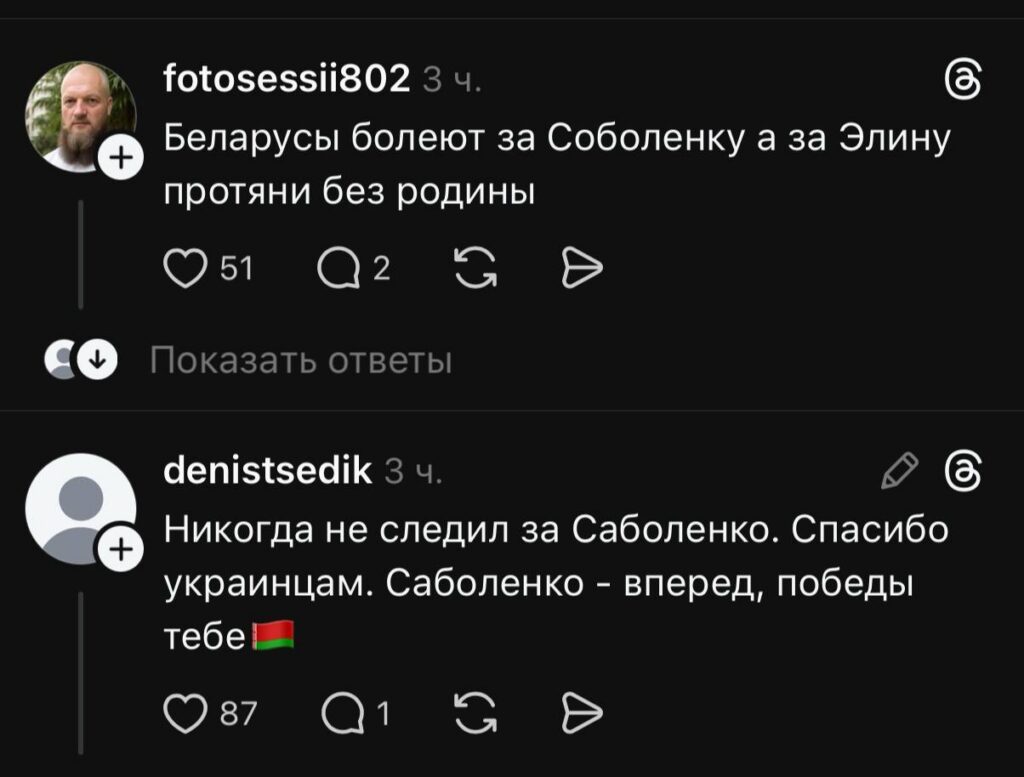Click the Threads logo on denistsedik post
1024x777 pixels.
[964, 470]
